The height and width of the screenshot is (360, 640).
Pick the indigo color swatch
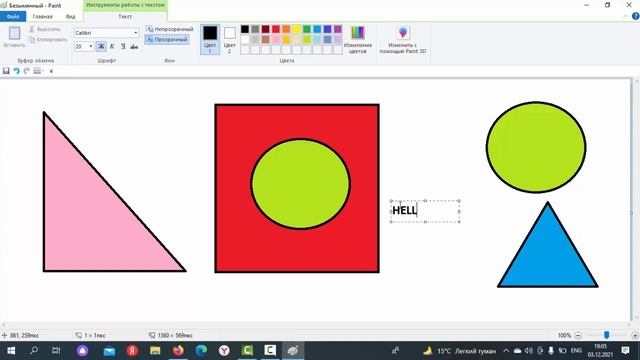[x=327, y=29]
